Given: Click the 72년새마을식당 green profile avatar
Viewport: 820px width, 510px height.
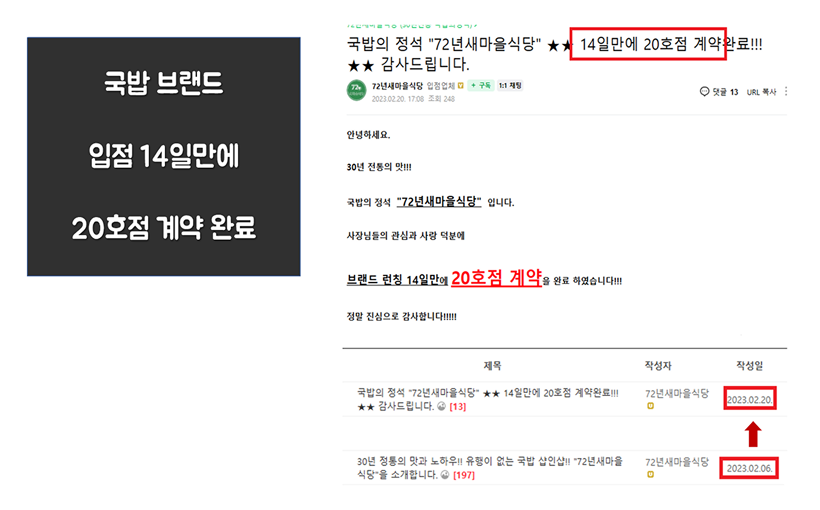Looking at the screenshot, I should tap(355, 90).
